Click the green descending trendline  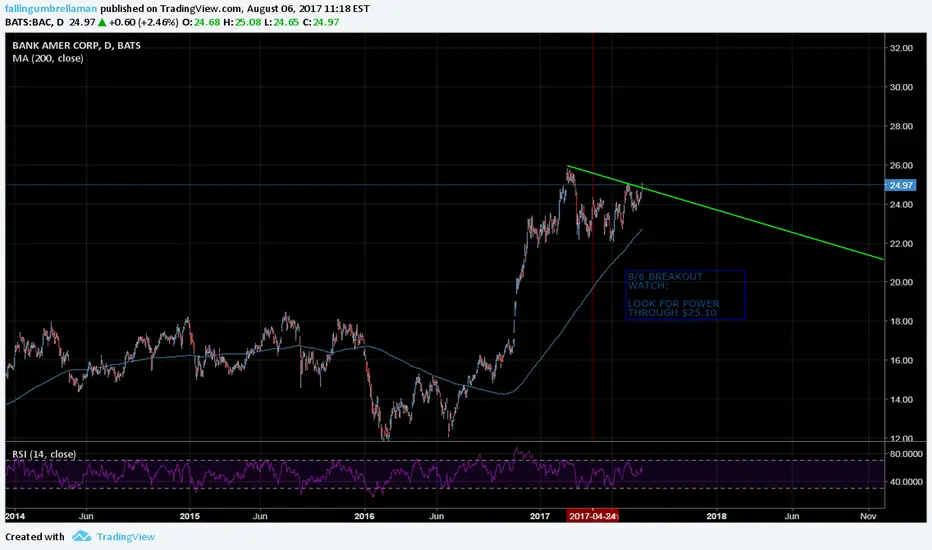coord(725,212)
